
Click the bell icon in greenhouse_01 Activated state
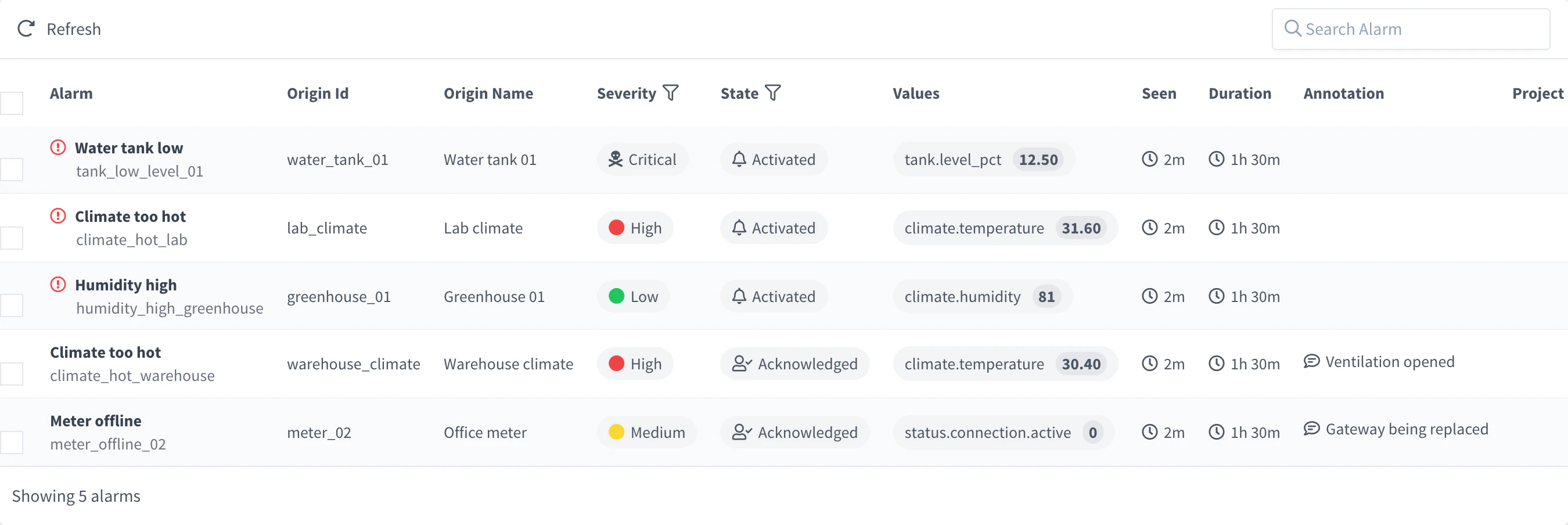pyautogui.click(x=738, y=296)
